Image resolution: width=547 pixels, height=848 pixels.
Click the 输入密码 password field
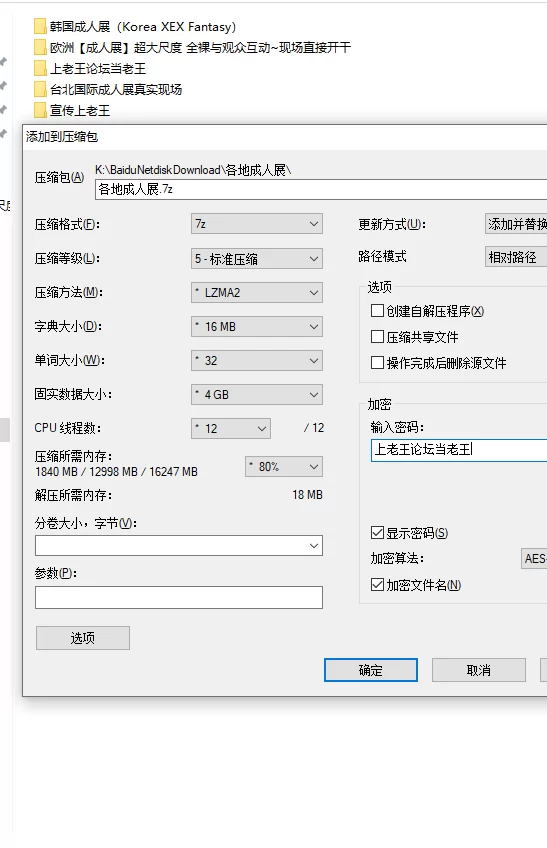click(459, 450)
